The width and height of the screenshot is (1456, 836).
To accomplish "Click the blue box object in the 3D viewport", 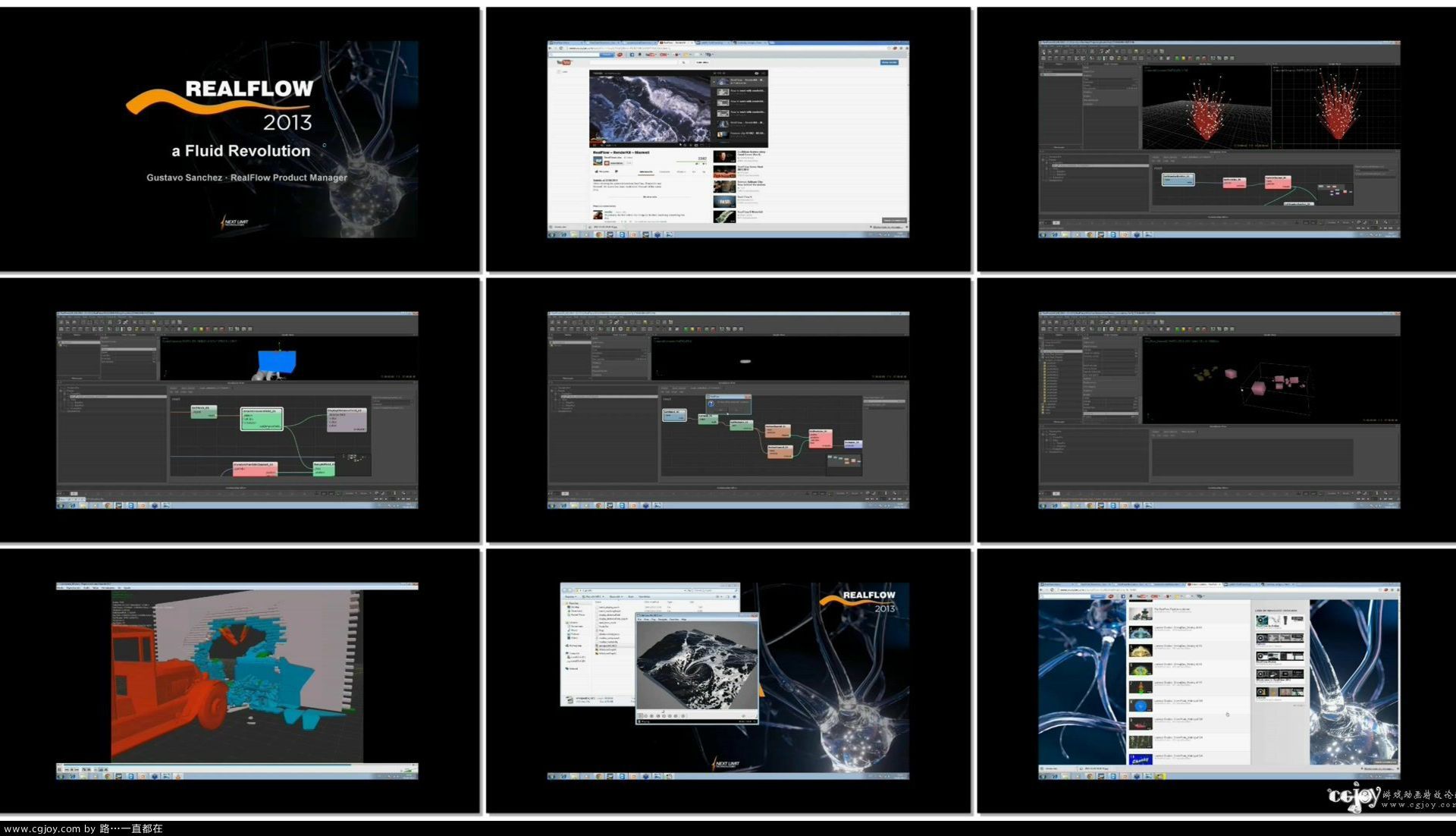I will 277,362.
